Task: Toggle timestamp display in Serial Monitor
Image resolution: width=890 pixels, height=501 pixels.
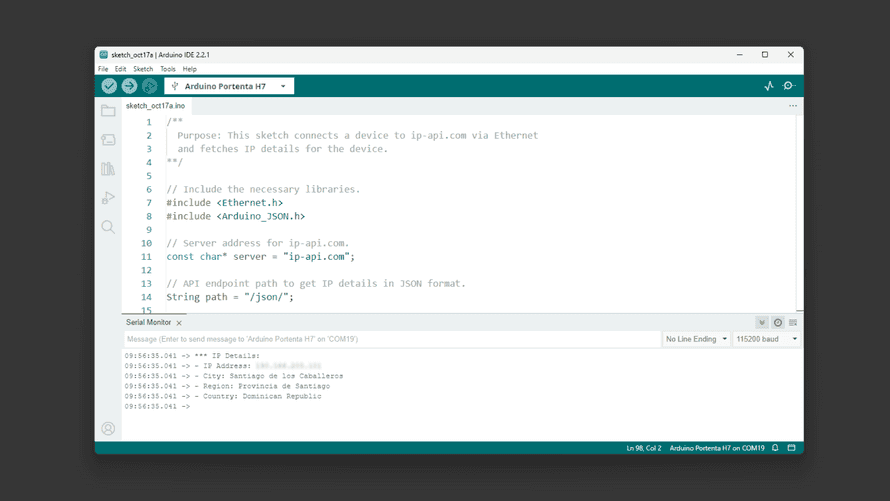Action: [778, 323]
